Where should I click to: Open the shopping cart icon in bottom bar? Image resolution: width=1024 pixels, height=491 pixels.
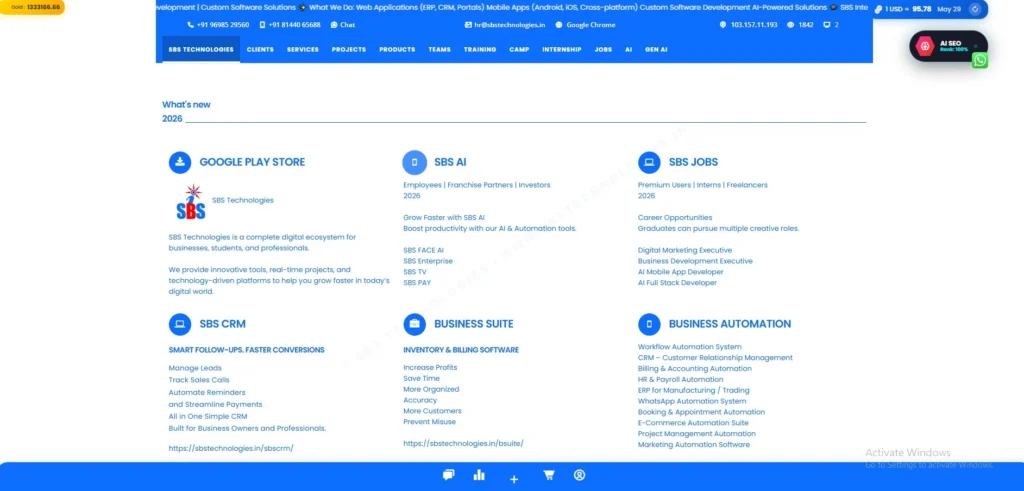(549, 475)
